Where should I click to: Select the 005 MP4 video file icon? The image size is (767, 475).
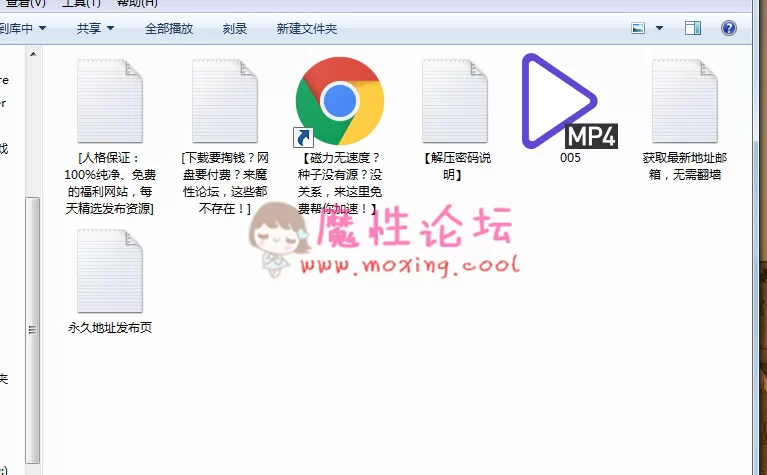coord(570,101)
